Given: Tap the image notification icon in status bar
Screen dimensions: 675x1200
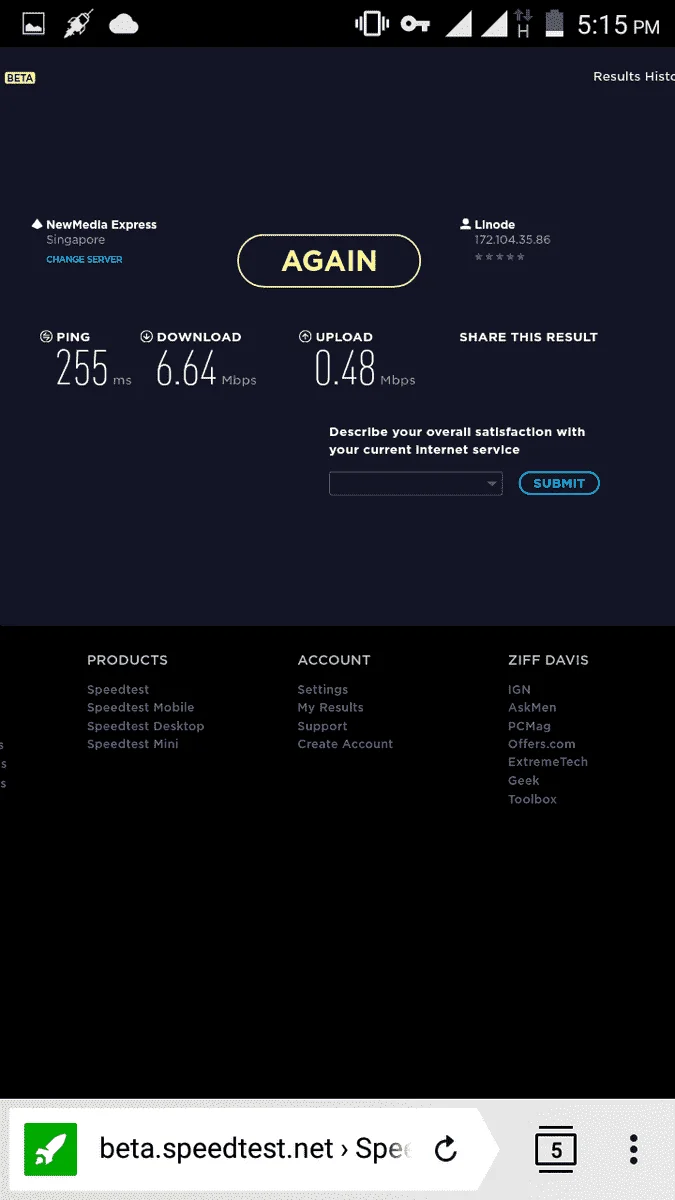Looking at the screenshot, I should [34, 25].
